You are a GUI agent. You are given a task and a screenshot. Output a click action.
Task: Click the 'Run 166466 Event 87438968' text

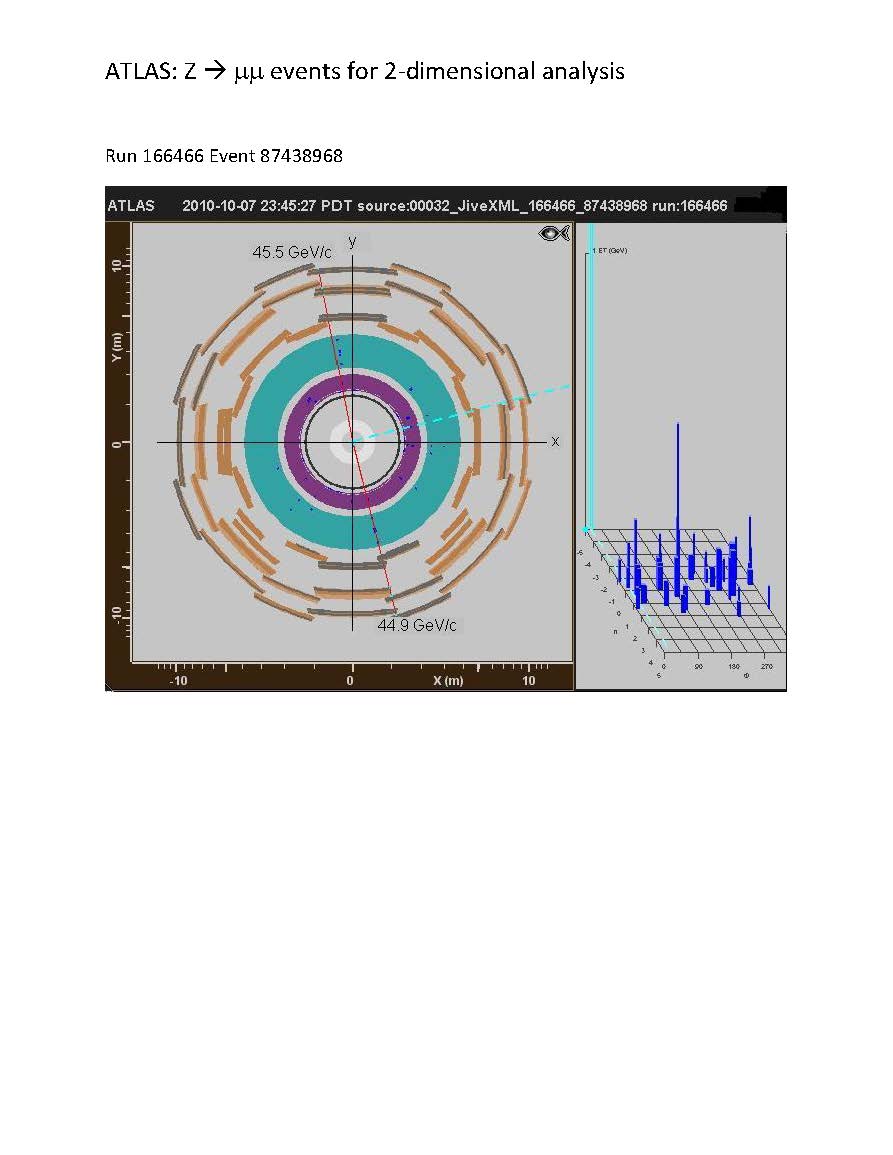coord(224,156)
